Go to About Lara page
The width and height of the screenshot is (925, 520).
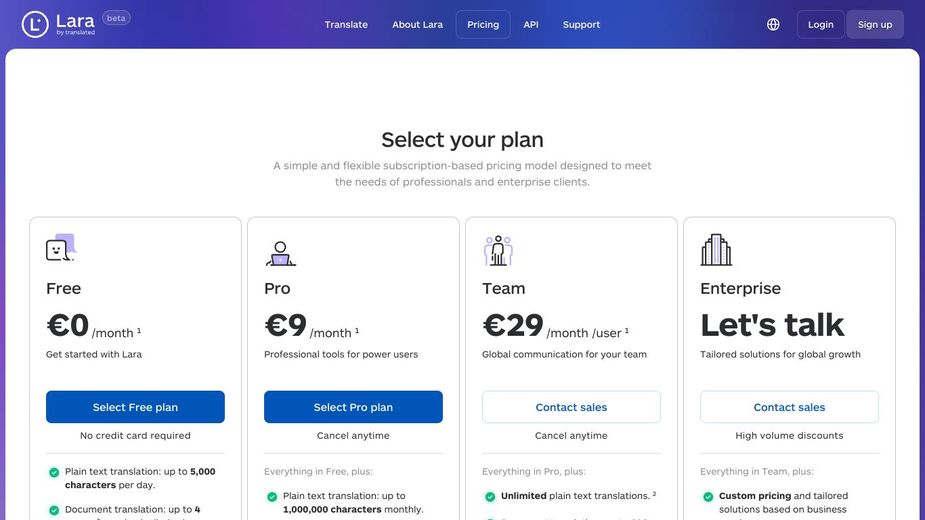click(417, 24)
